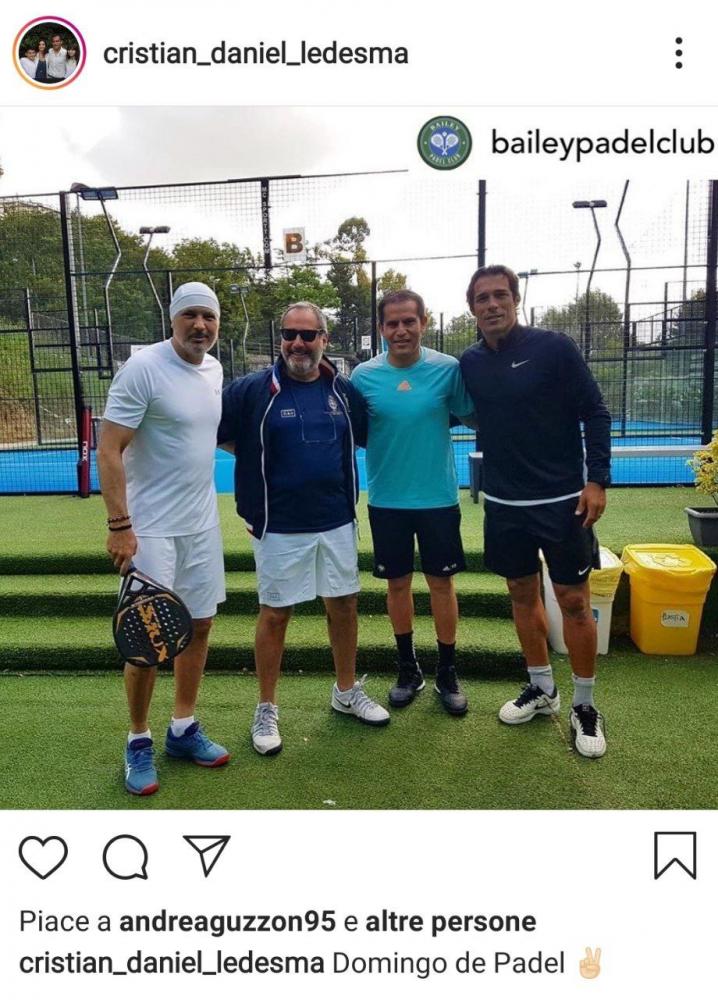Like the post with the heart icon

43,857
